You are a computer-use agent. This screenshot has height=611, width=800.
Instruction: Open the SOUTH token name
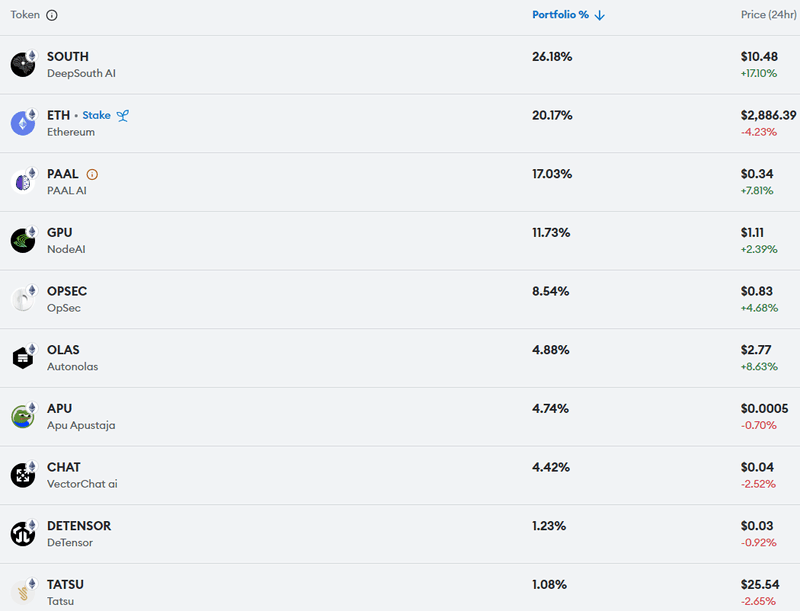pyautogui.click(x=68, y=57)
